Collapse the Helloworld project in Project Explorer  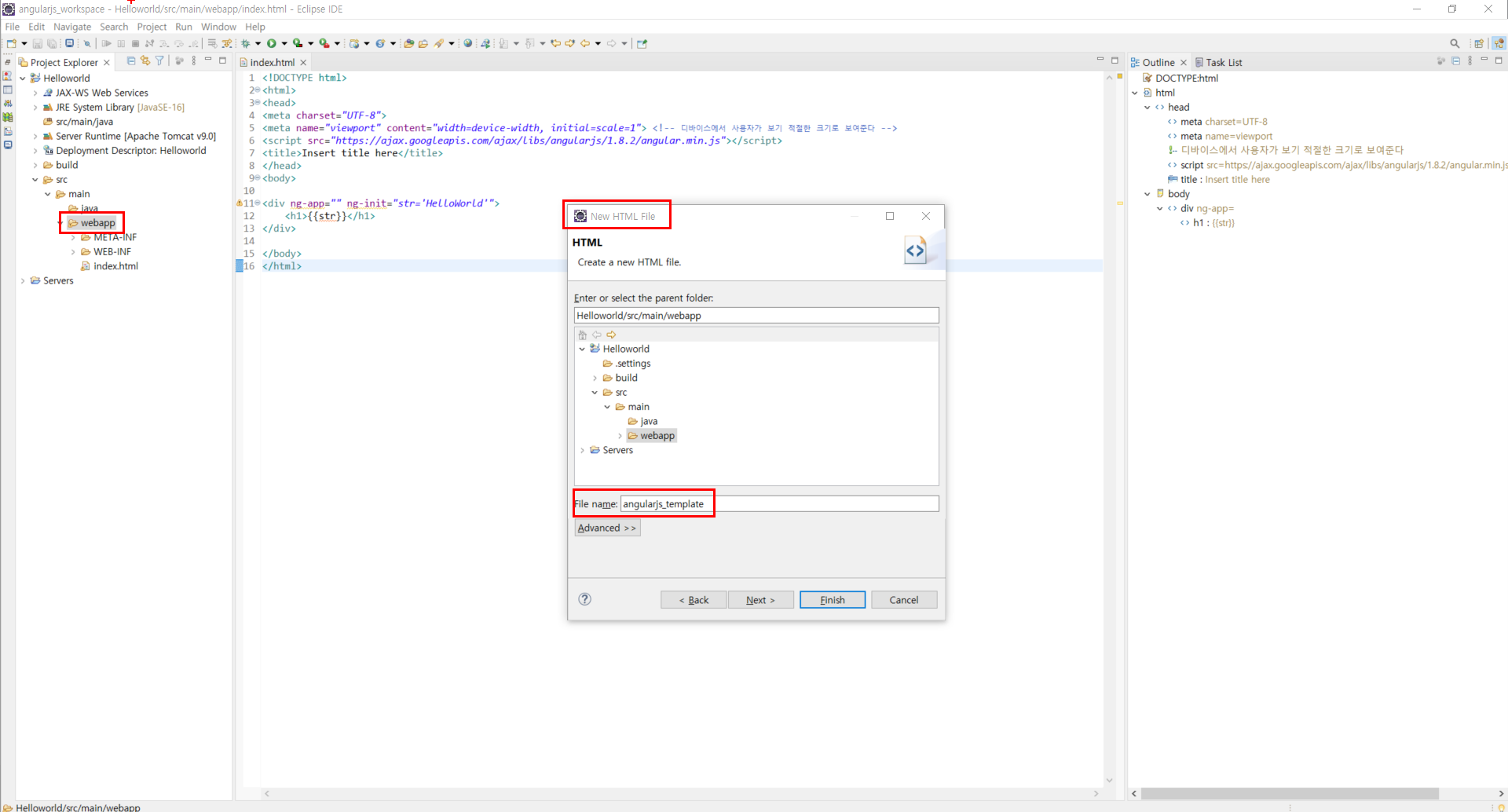point(23,79)
